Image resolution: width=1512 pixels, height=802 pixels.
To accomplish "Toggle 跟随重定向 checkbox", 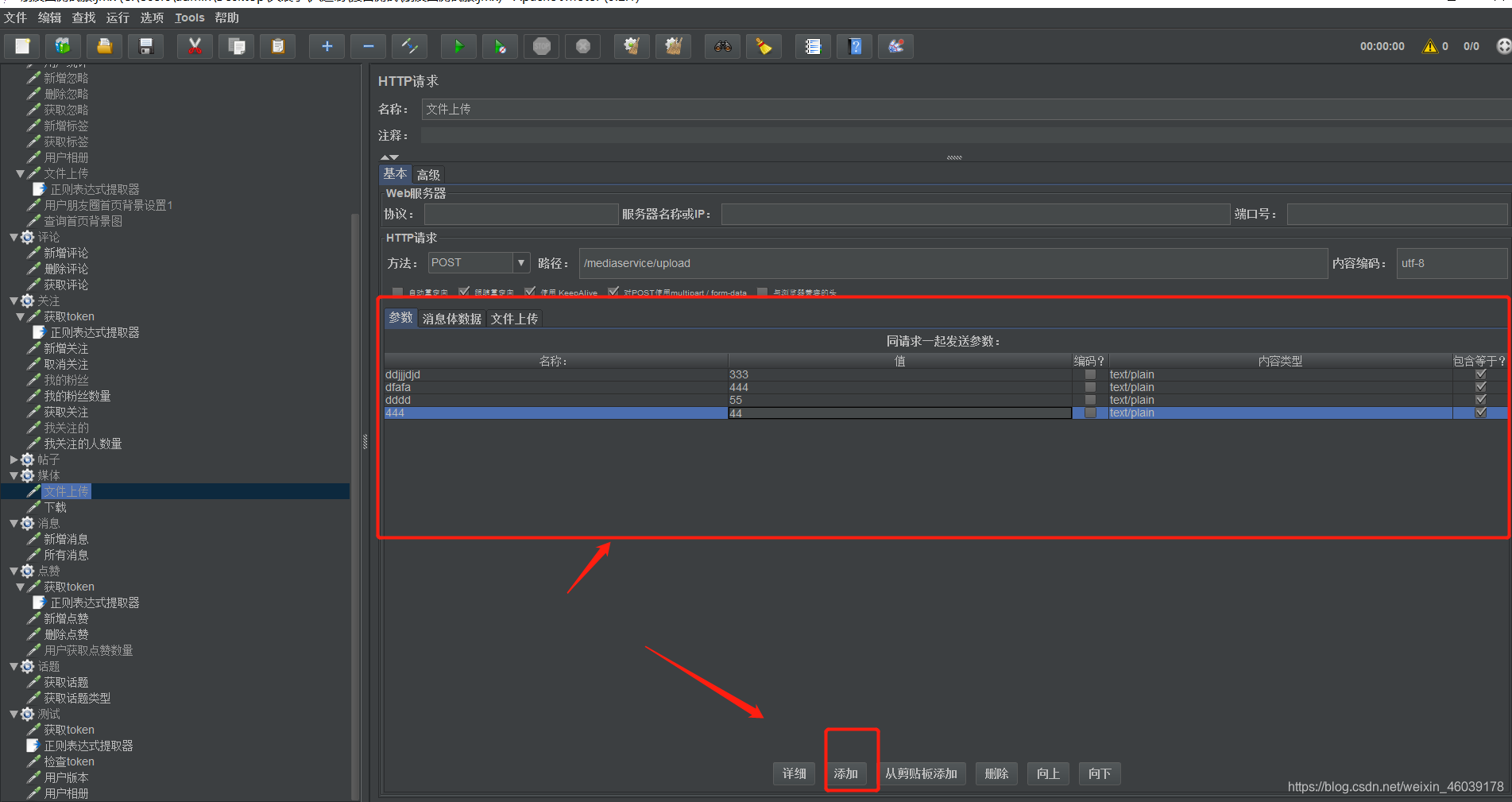I will pyautogui.click(x=464, y=292).
